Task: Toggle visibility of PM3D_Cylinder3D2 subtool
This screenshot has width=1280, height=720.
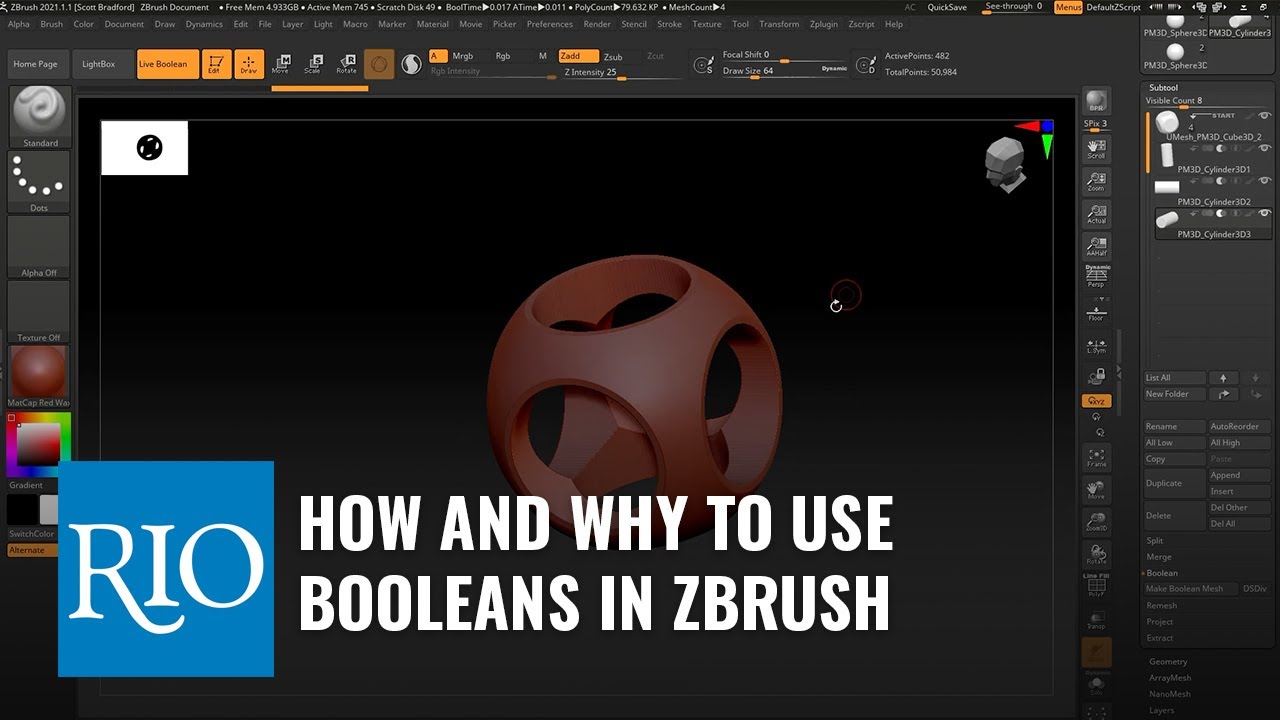Action: (x=1264, y=181)
